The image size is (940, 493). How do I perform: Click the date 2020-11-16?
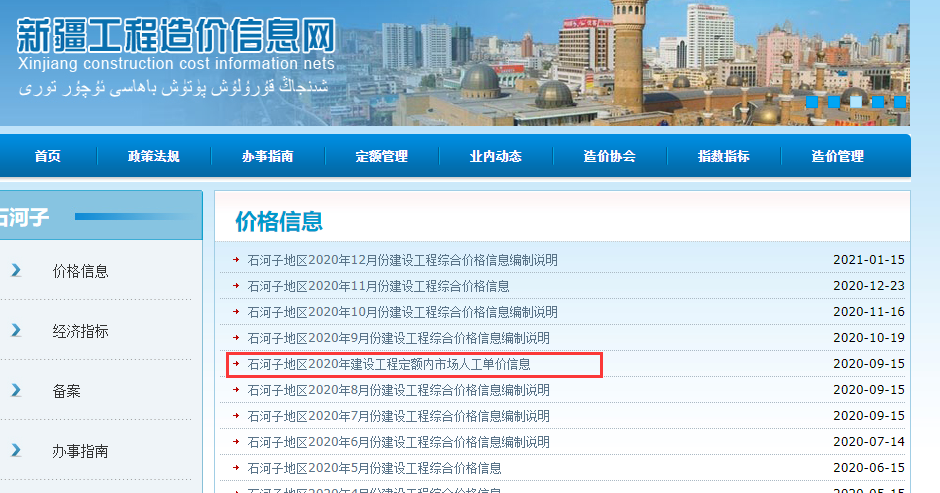click(869, 312)
